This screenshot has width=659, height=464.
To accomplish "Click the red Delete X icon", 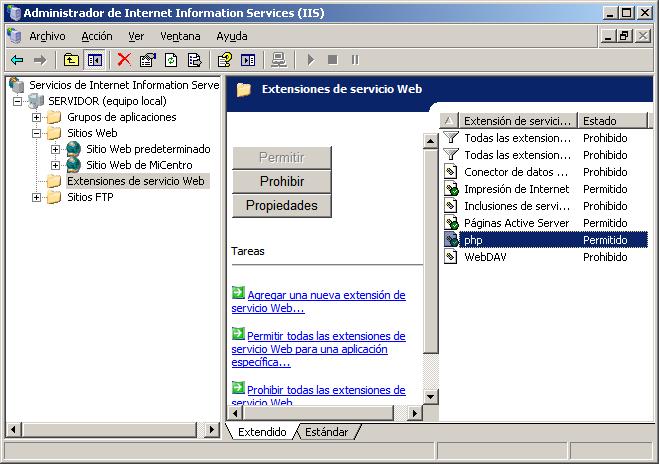I will [x=124, y=60].
